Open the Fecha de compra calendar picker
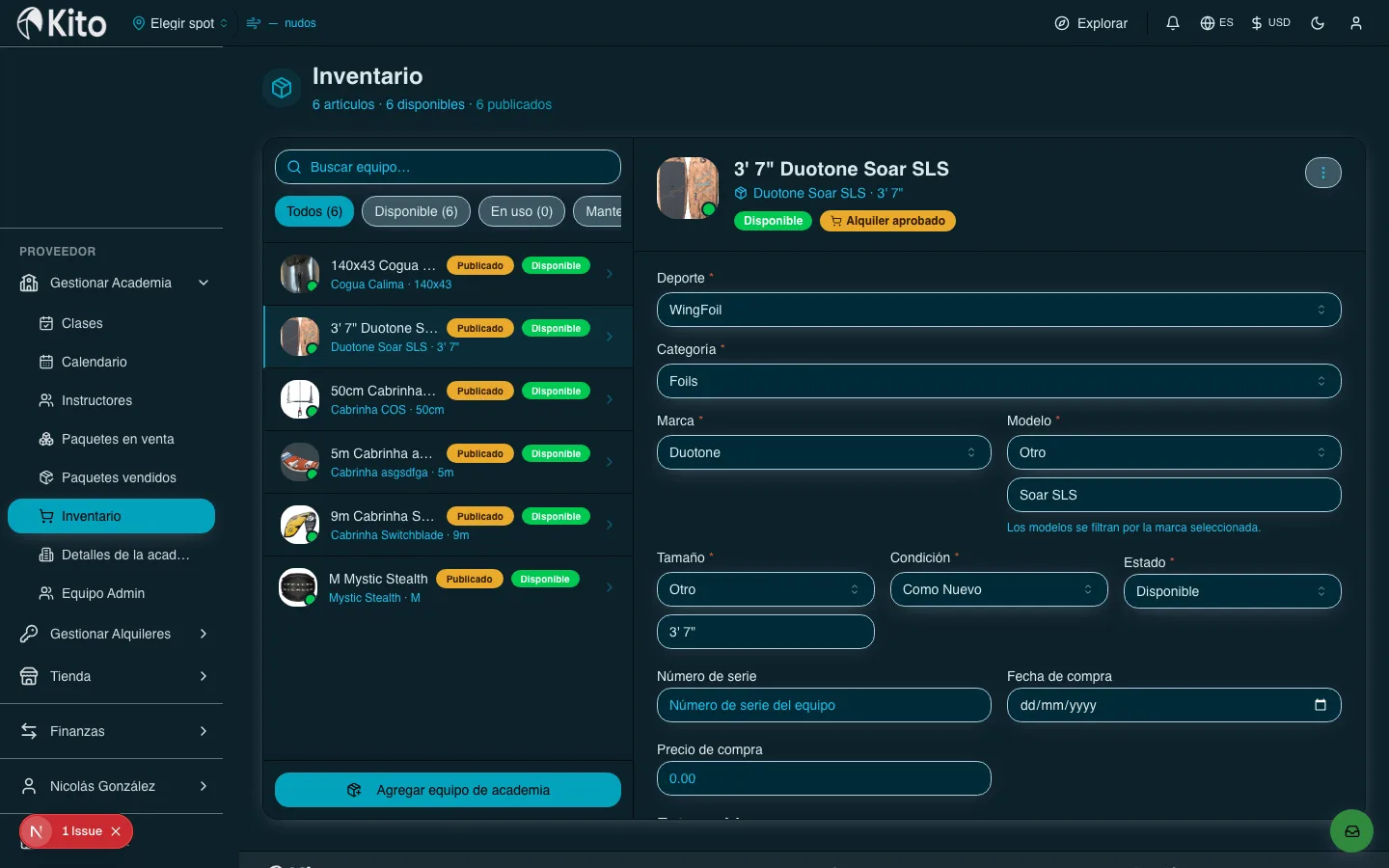Image resolution: width=1389 pixels, height=868 pixels. [x=1321, y=705]
